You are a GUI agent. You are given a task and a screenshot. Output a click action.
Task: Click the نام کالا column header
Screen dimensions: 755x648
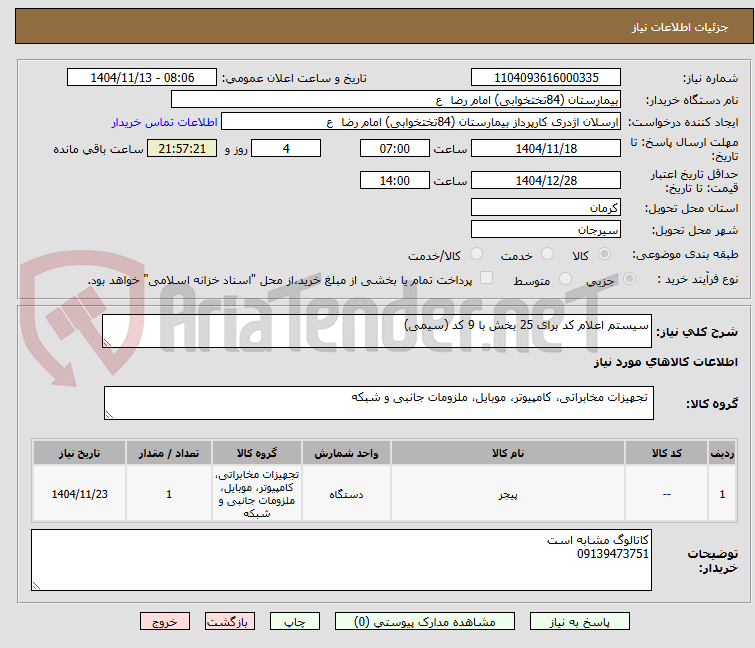point(508,453)
